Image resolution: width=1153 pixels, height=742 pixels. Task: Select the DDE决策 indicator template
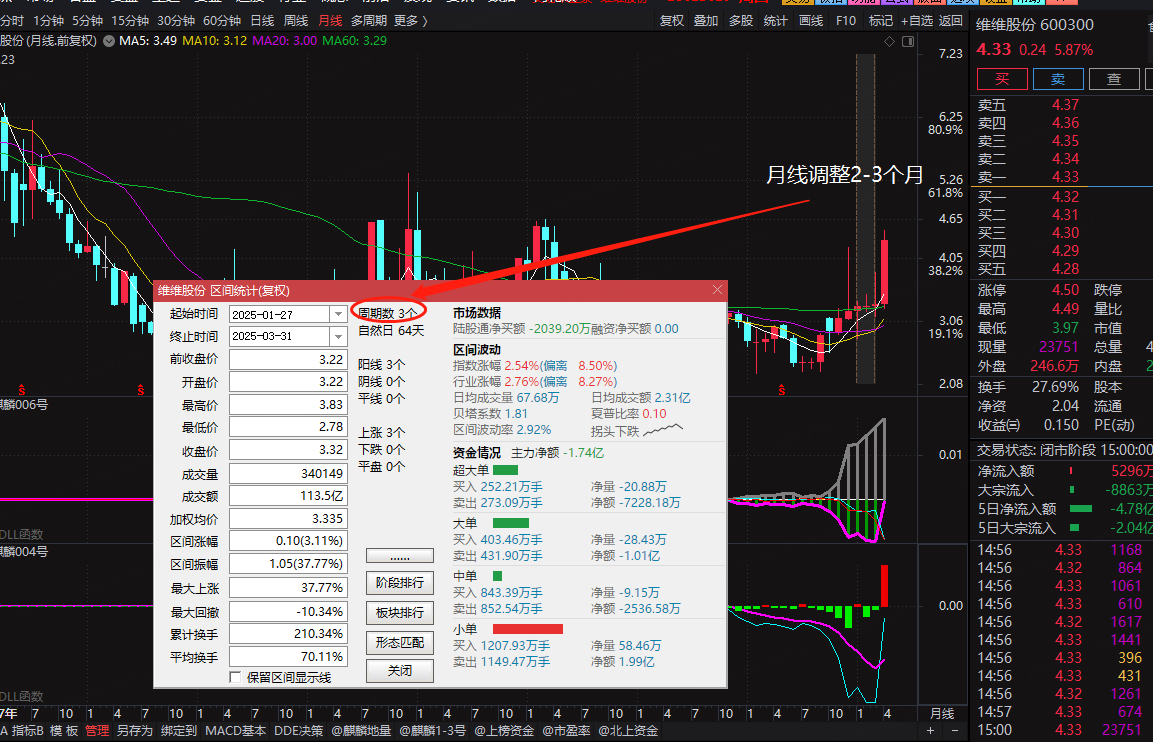click(x=299, y=730)
